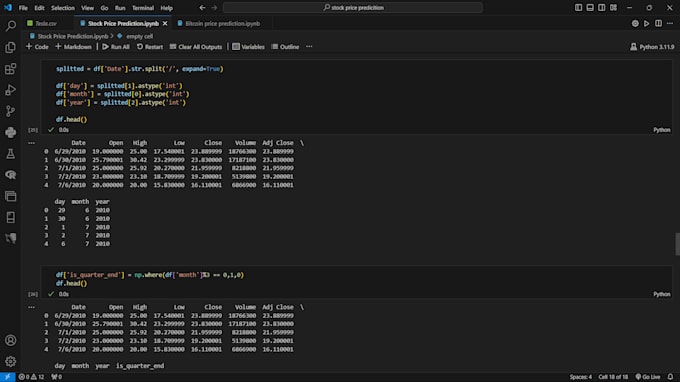Add a new Code cell
Image resolution: width=680 pixels, height=382 pixels.
click(37, 46)
